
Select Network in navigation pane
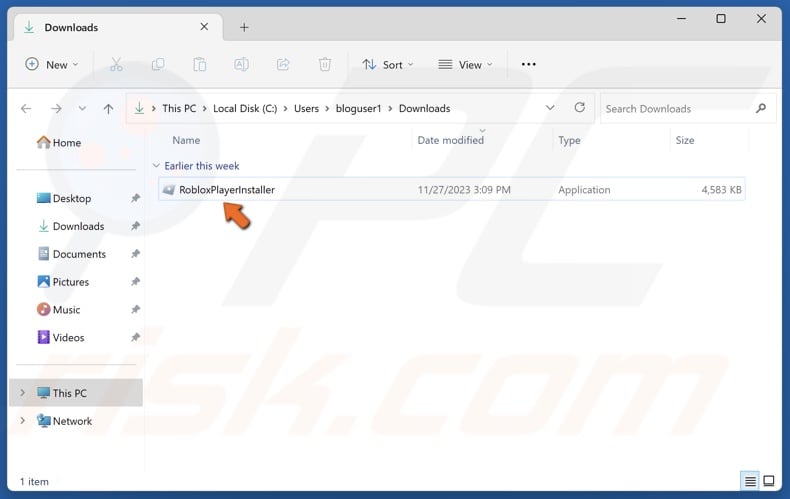[x=64, y=420]
